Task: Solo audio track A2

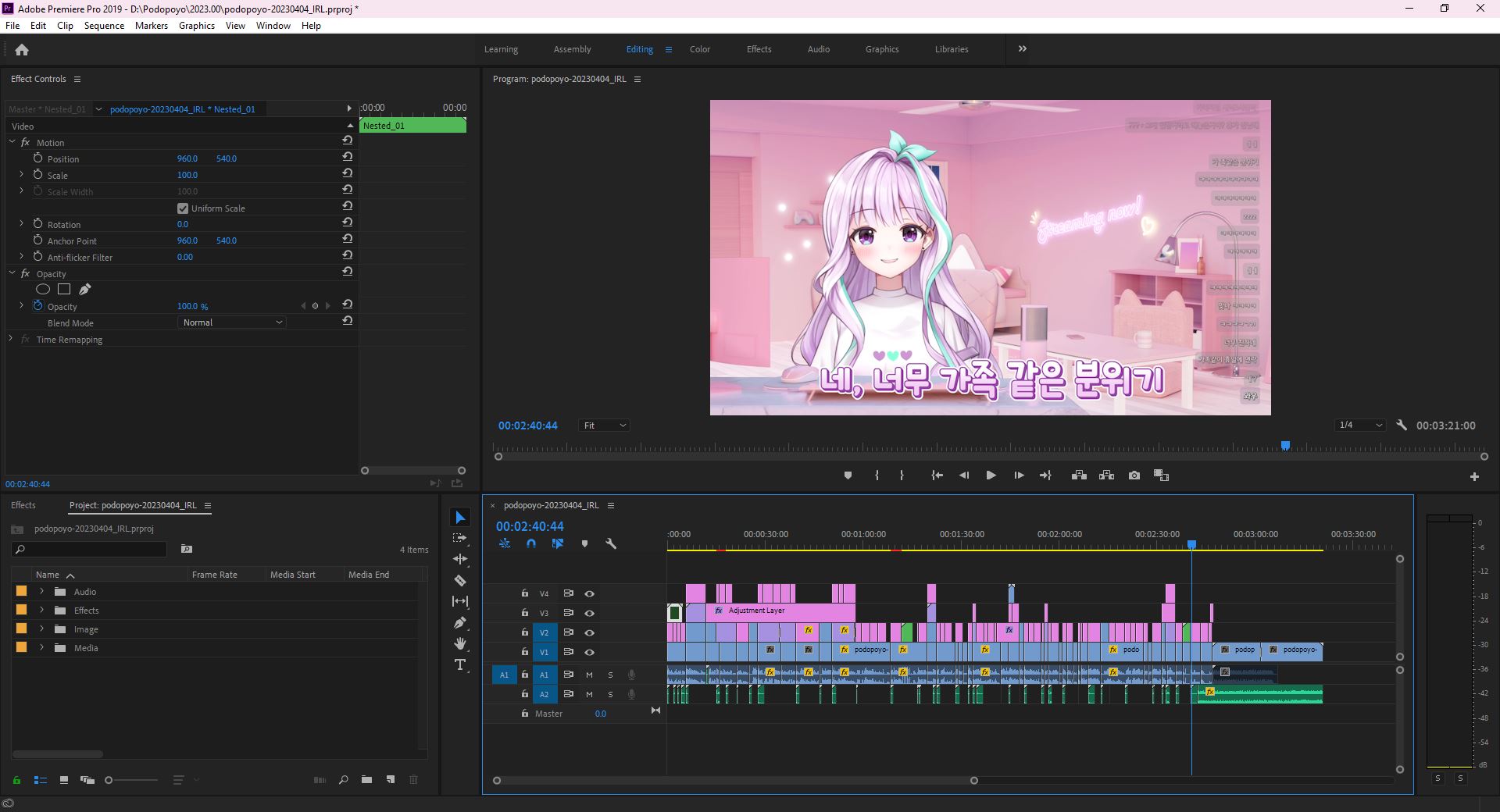Action: 610,694
